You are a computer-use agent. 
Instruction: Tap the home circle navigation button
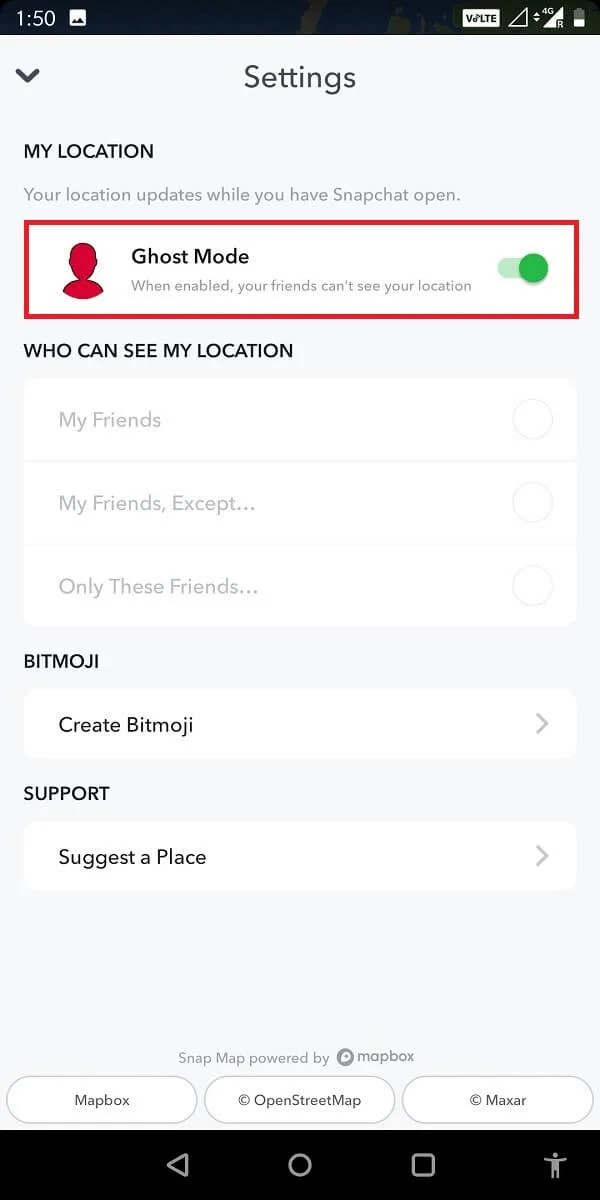[x=300, y=1164]
